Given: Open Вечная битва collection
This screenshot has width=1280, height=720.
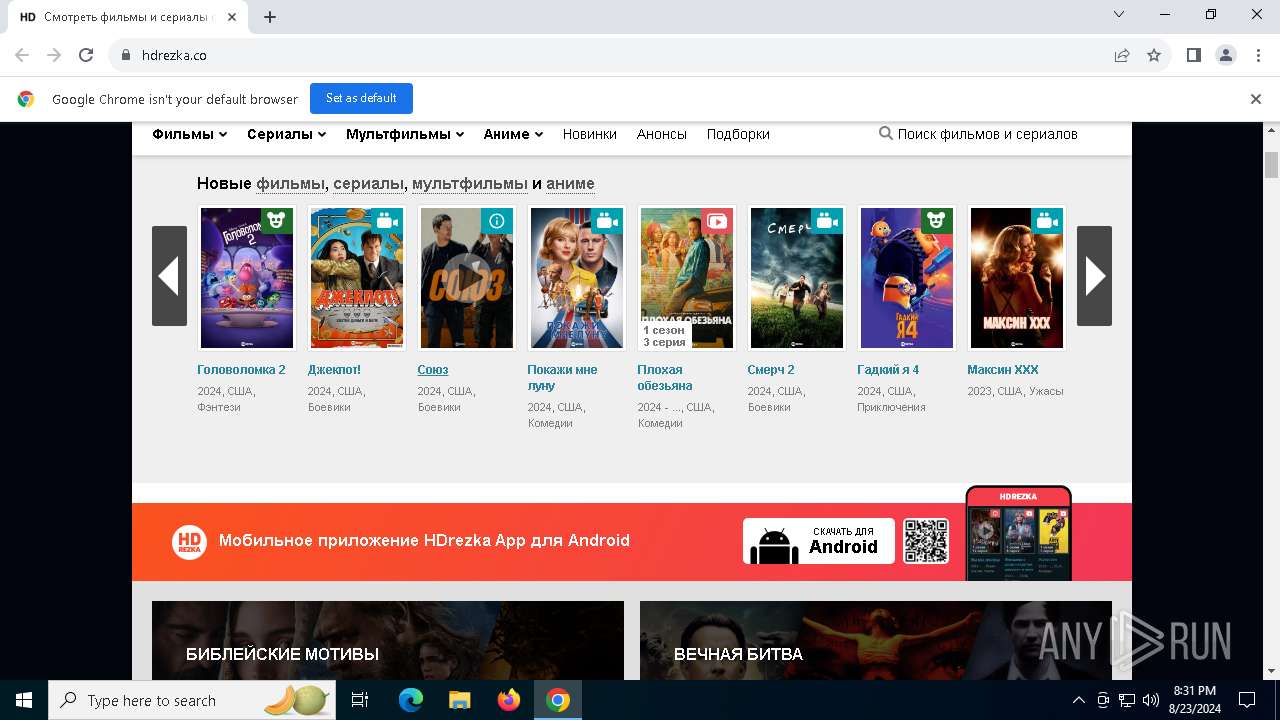Looking at the screenshot, I should (876, 640).
